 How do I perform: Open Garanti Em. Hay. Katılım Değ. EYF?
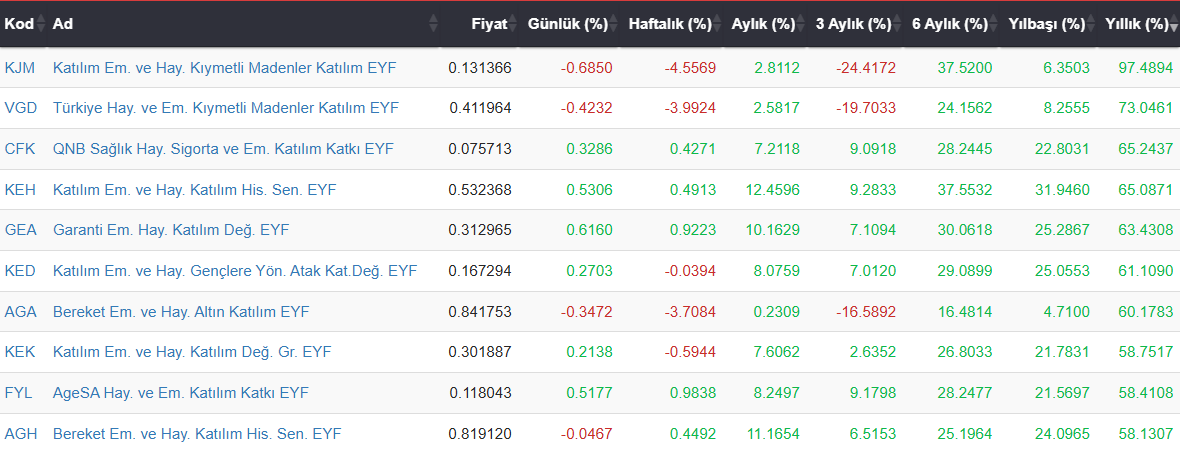(171, 230)
